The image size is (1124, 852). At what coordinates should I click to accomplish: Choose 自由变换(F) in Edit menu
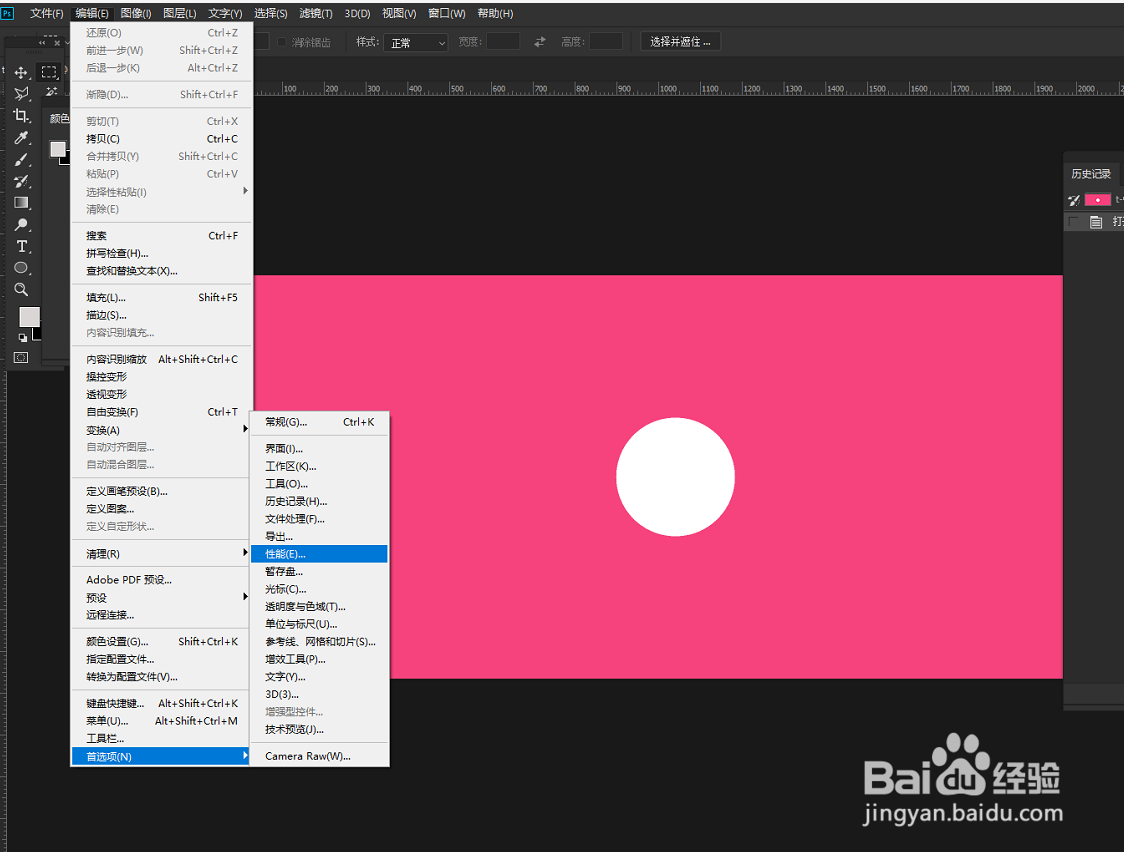click(162, 412)
